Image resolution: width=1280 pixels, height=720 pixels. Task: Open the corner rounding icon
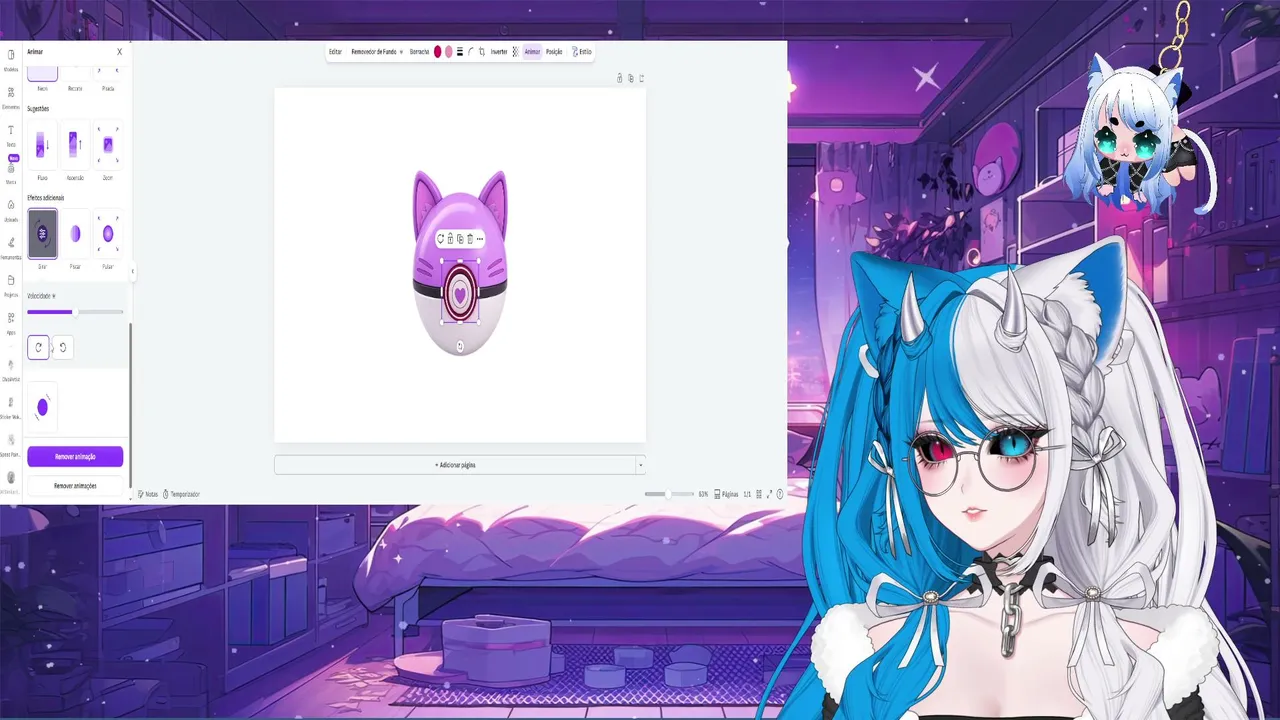470,52
